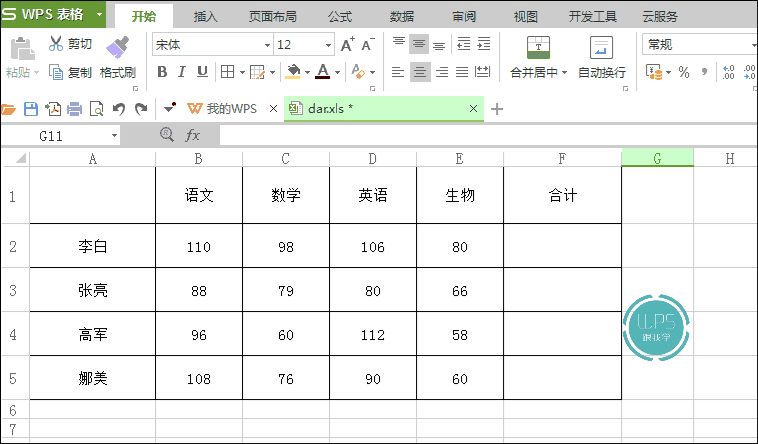Increase decimal places icon

pos(729,73)
